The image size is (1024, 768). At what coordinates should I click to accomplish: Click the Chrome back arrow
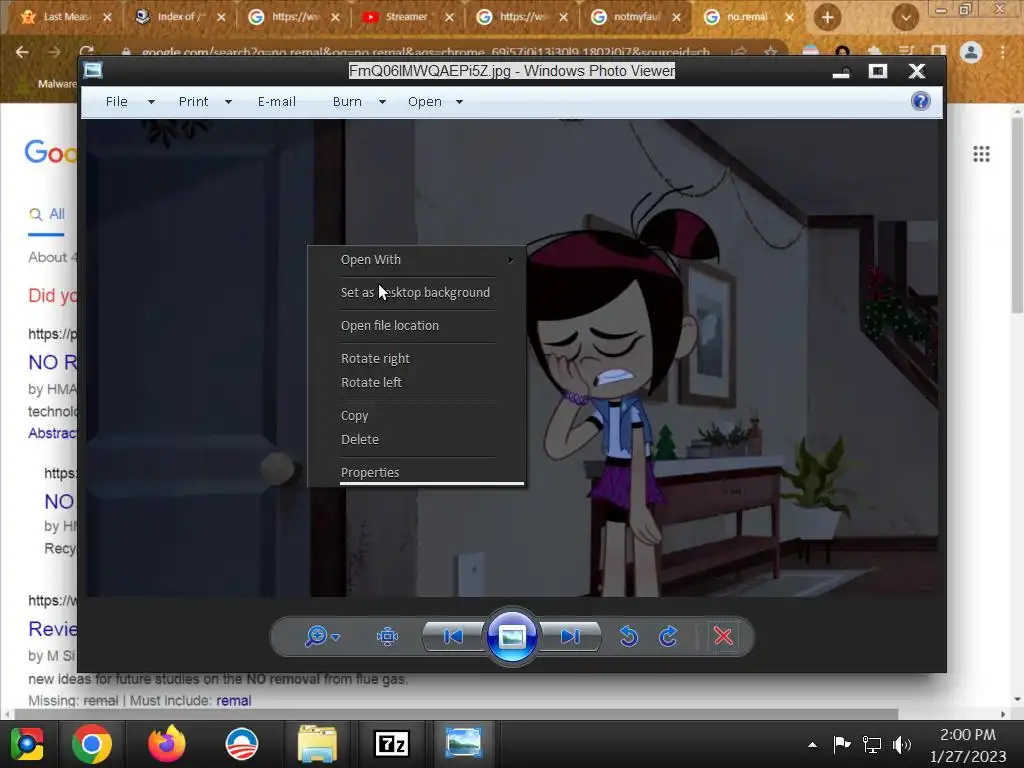[x=22, y=52]
